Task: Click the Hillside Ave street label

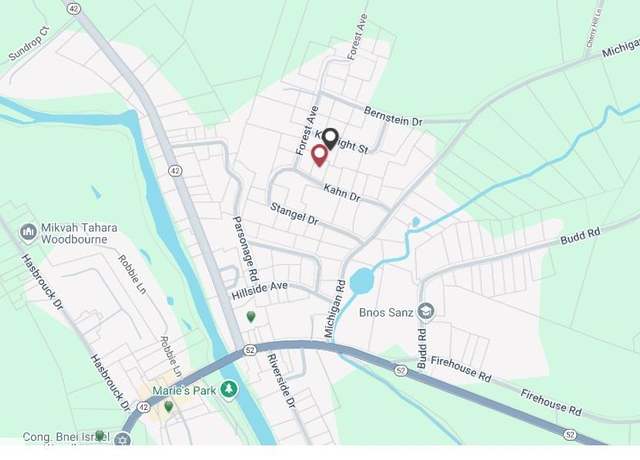Action: point(260,291)
